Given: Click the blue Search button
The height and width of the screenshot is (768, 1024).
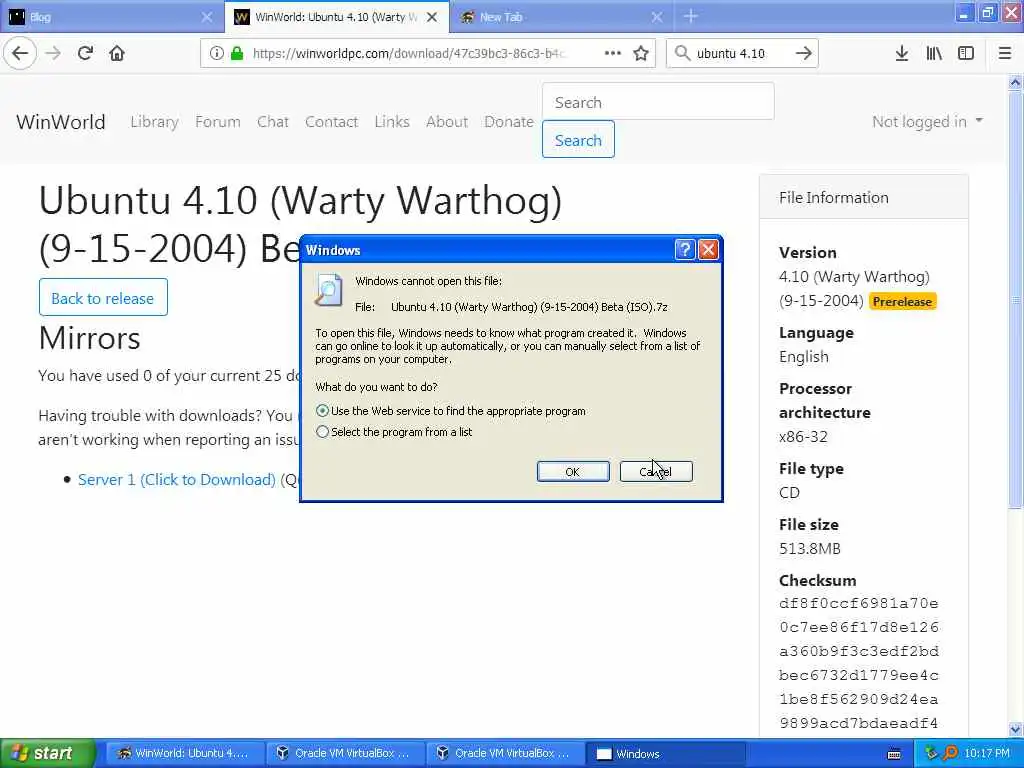Looking at the screenshot, I should [578, 140].
